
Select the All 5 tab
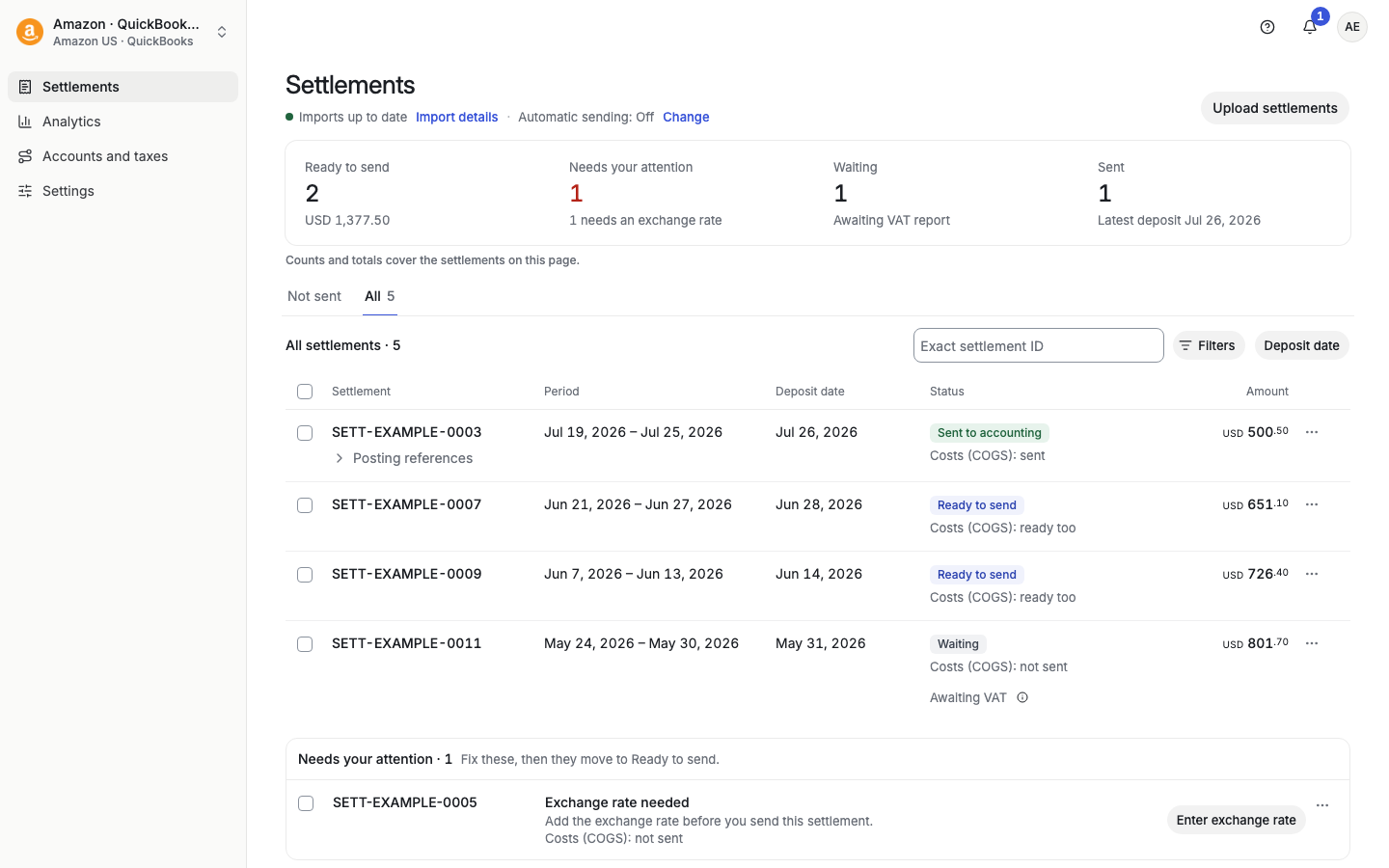pyautogui.click(x=380, y=296)
